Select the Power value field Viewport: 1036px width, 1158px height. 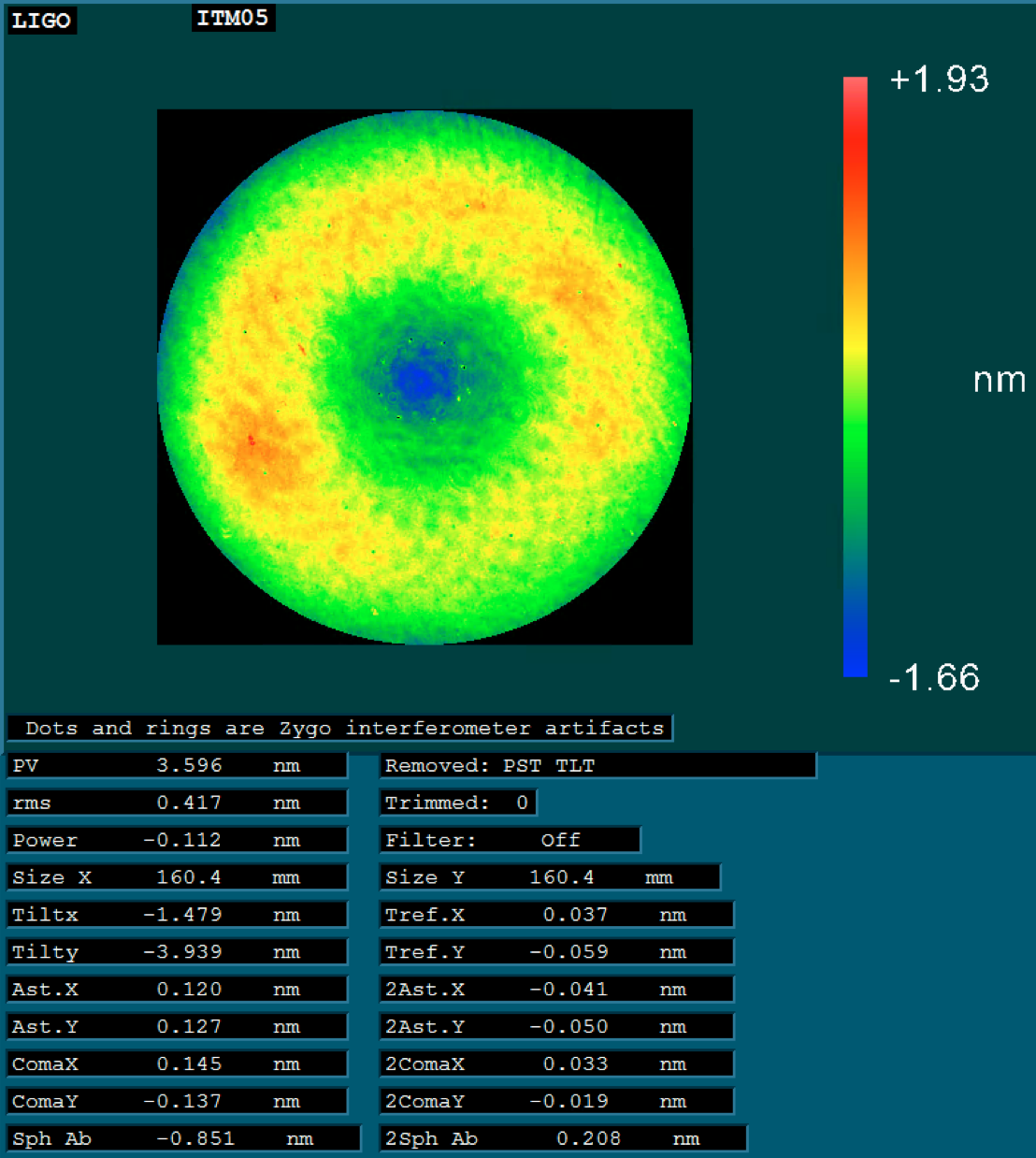178,840
